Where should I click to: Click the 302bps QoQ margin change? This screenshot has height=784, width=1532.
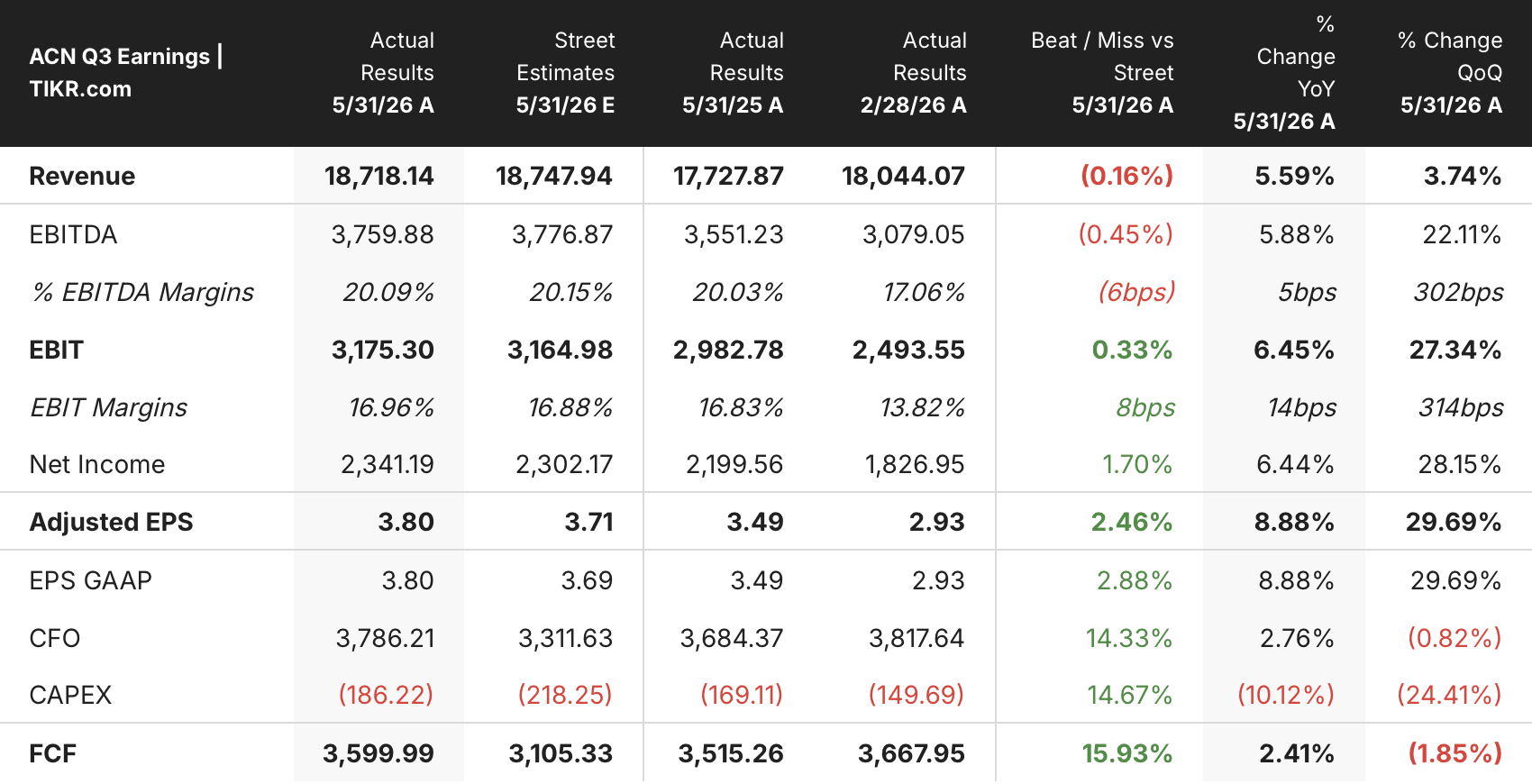[1458, 292]
